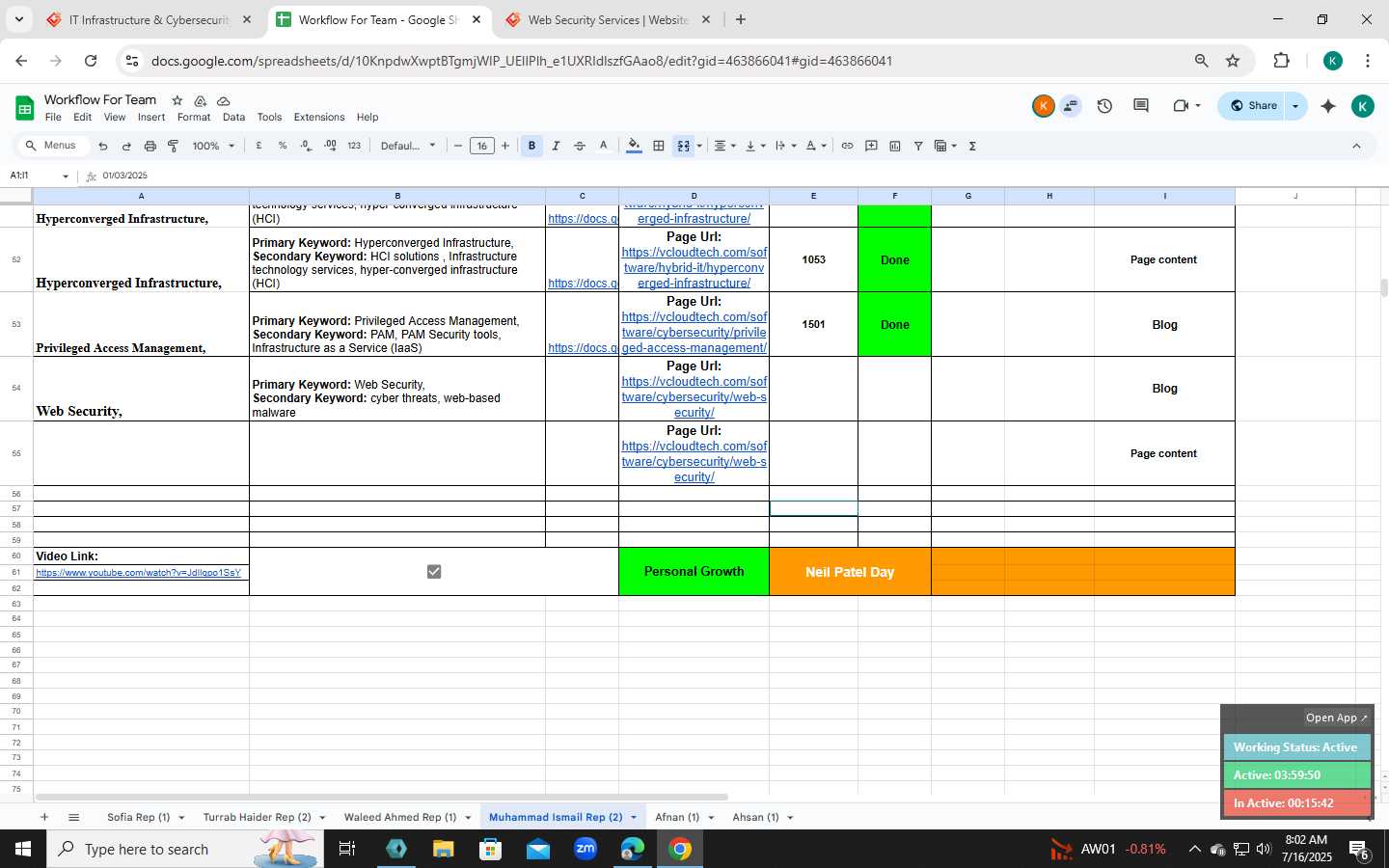Collapse the toolbar with chevron
1389x868 pixels.
(x=1356, y=146)
